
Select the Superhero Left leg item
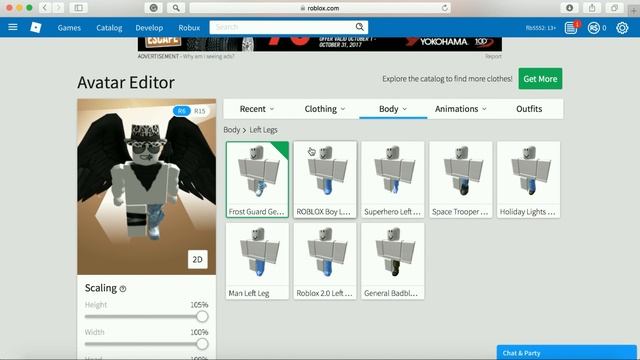[393, 180]
